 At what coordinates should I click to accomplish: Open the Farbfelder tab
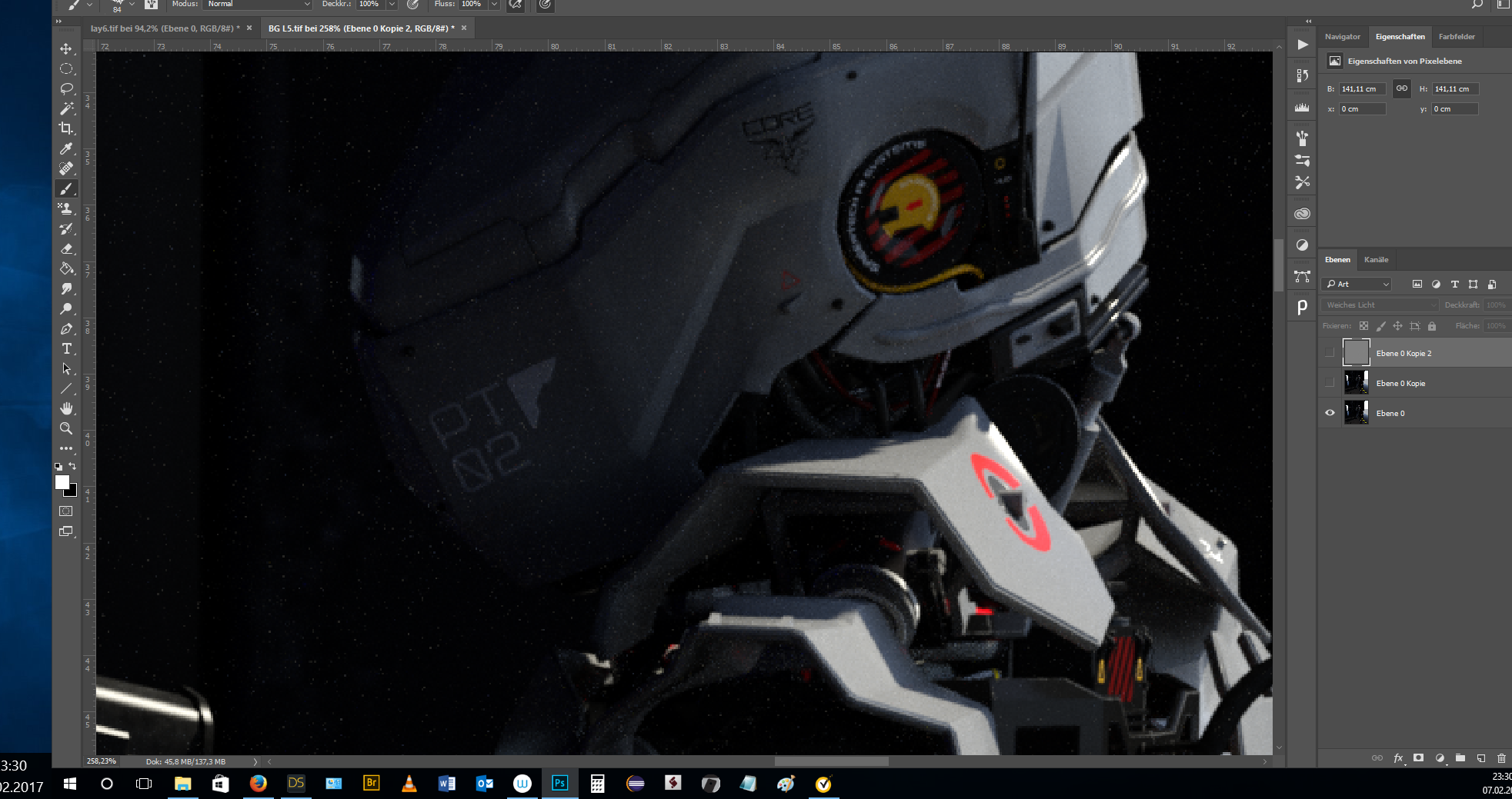(1457, 37)
